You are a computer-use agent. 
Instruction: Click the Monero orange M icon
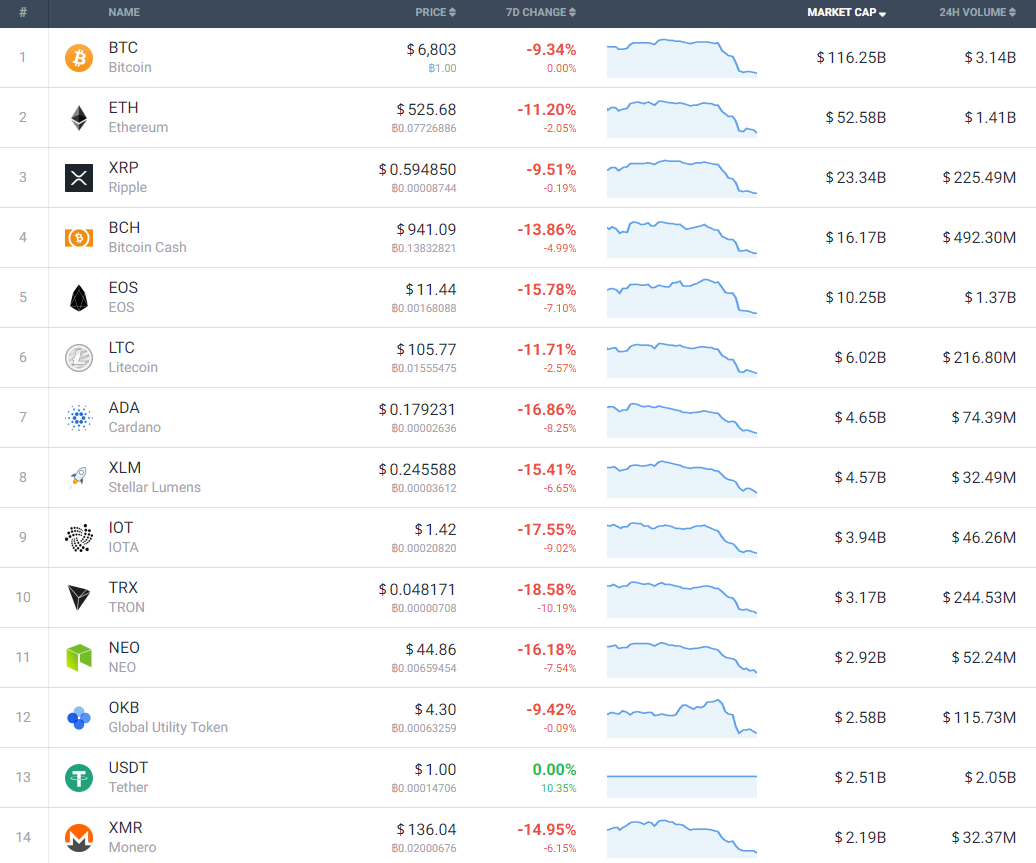[x=79, y=837]
